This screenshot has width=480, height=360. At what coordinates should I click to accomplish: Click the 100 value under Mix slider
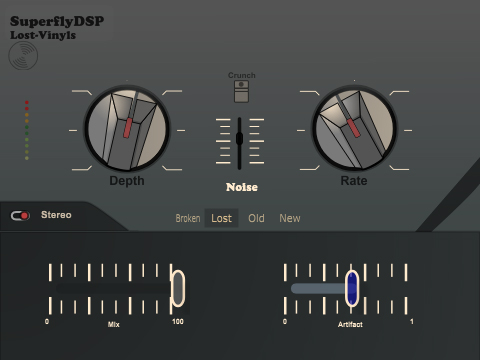tap(178, 322)
